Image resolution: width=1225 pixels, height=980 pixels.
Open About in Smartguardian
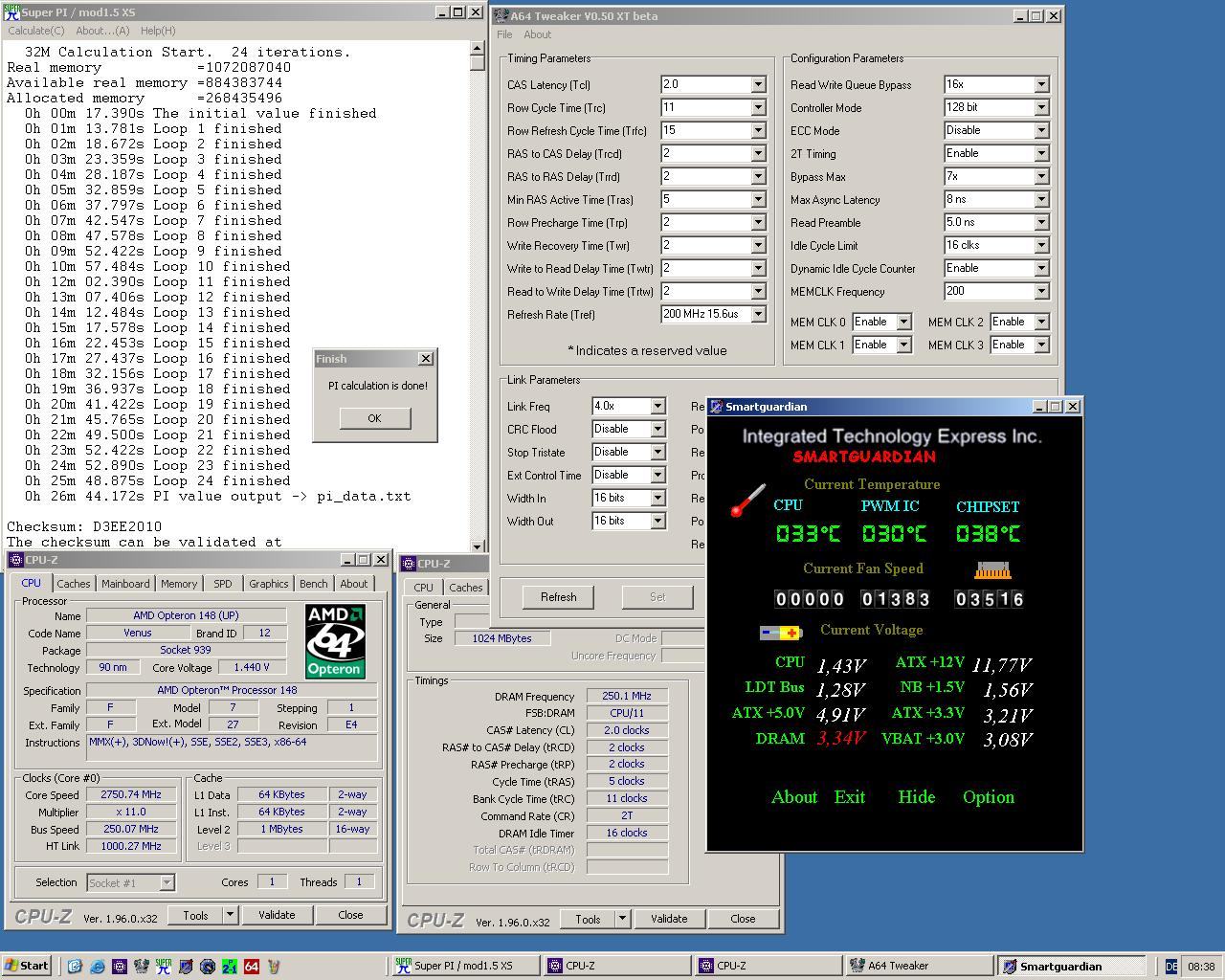click(794, 797)
